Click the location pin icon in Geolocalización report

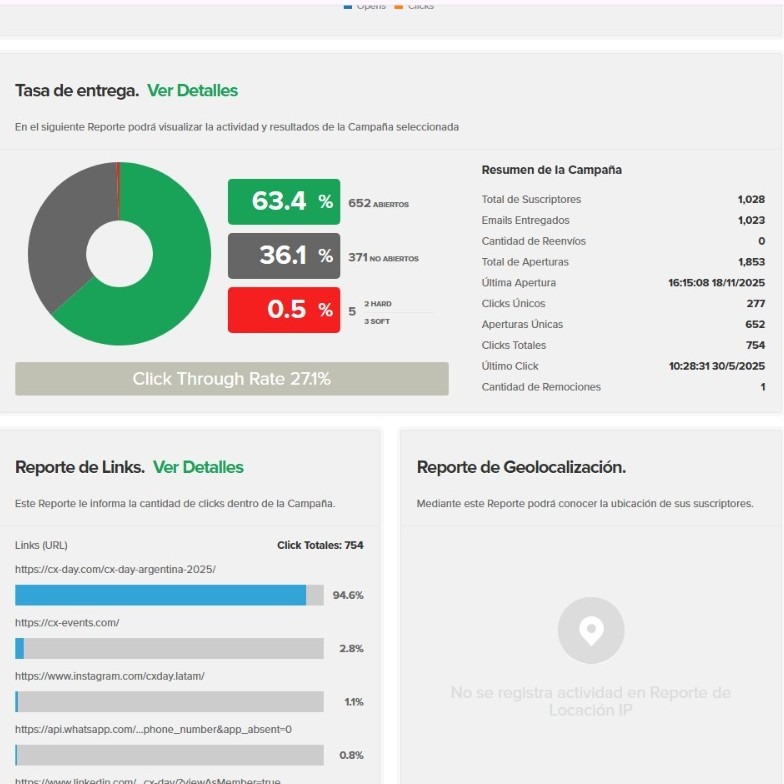pos(591,630)
